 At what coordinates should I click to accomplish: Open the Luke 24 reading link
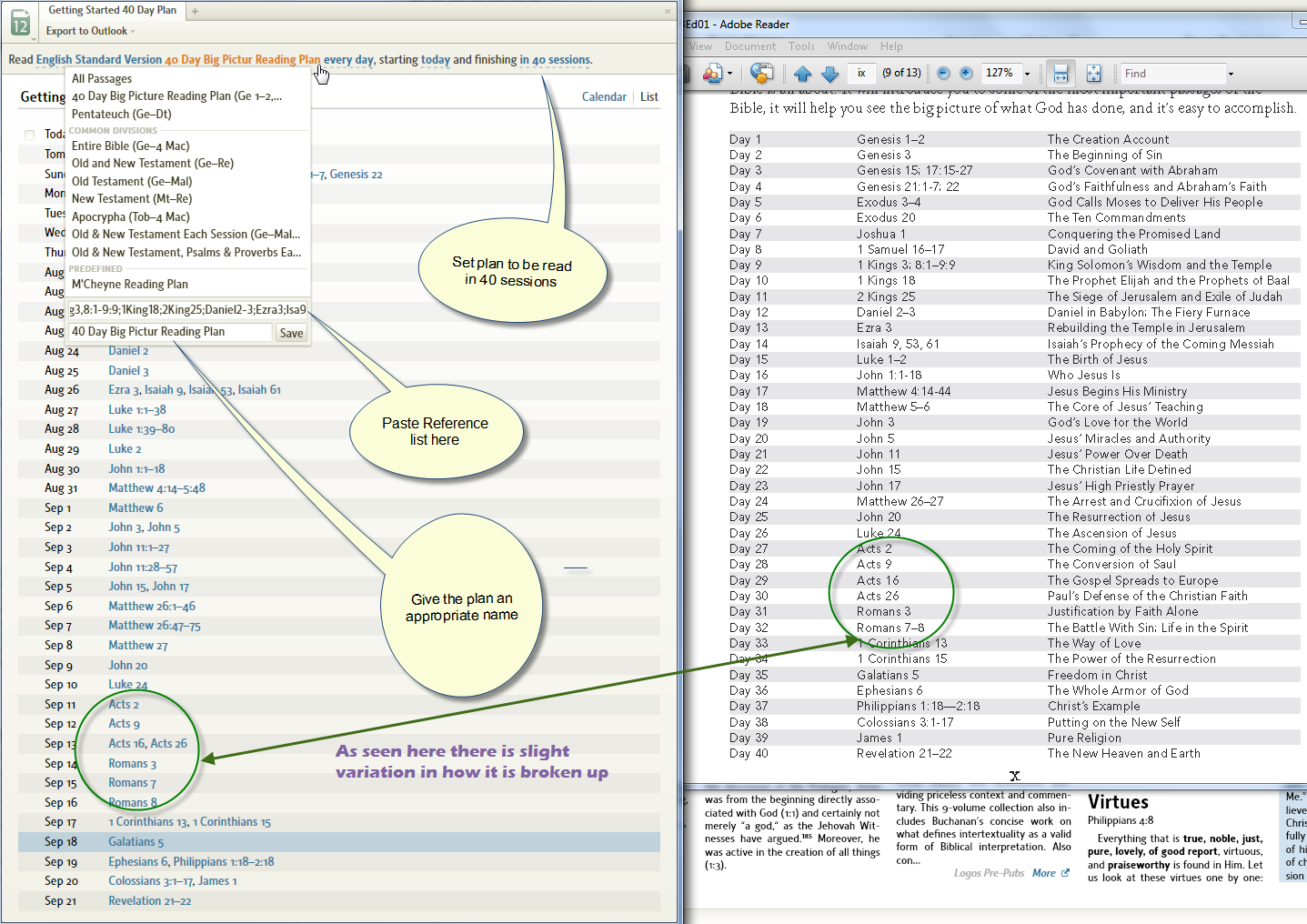(128, 685)
